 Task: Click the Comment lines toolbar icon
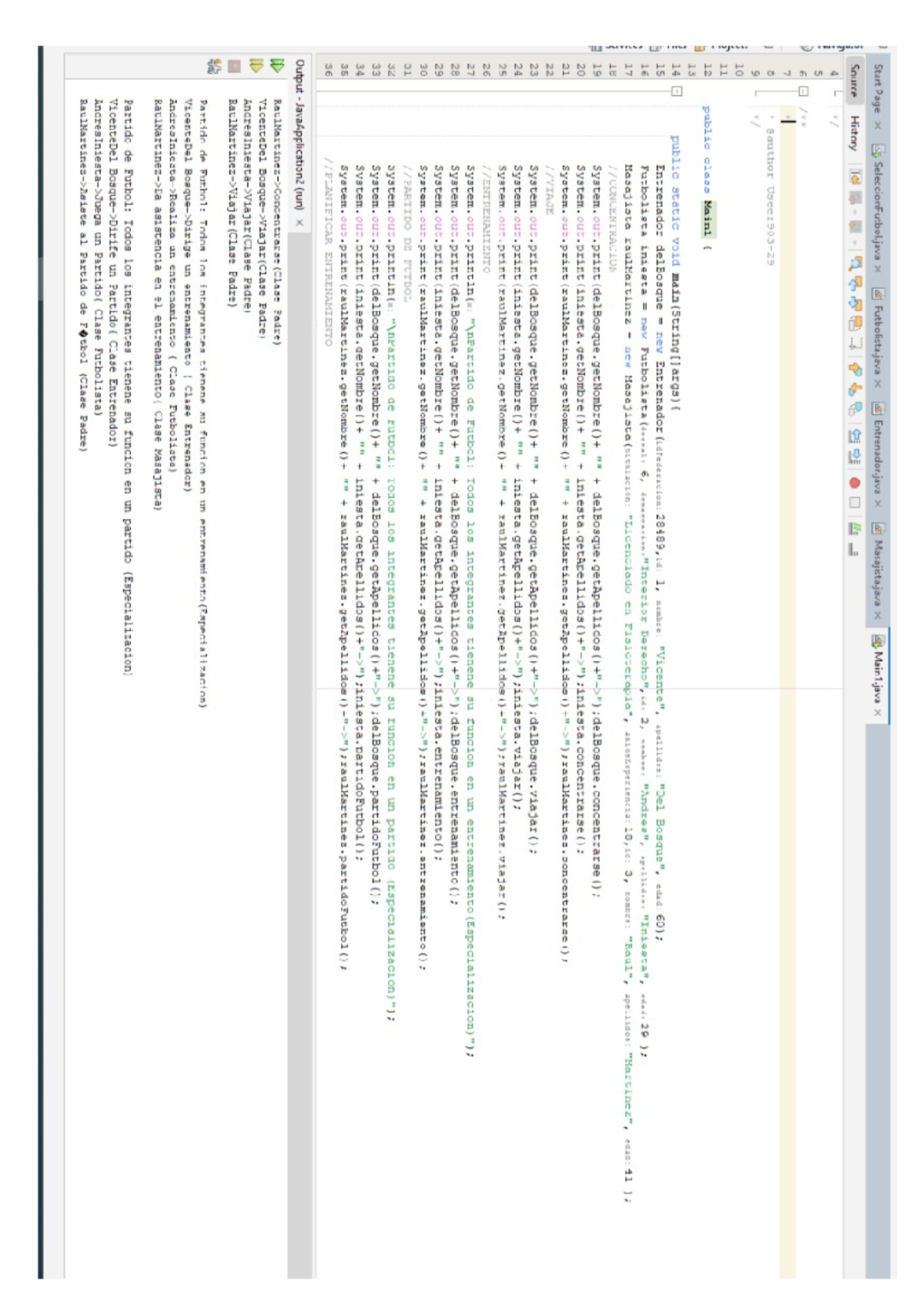click(x=855, y=528)
